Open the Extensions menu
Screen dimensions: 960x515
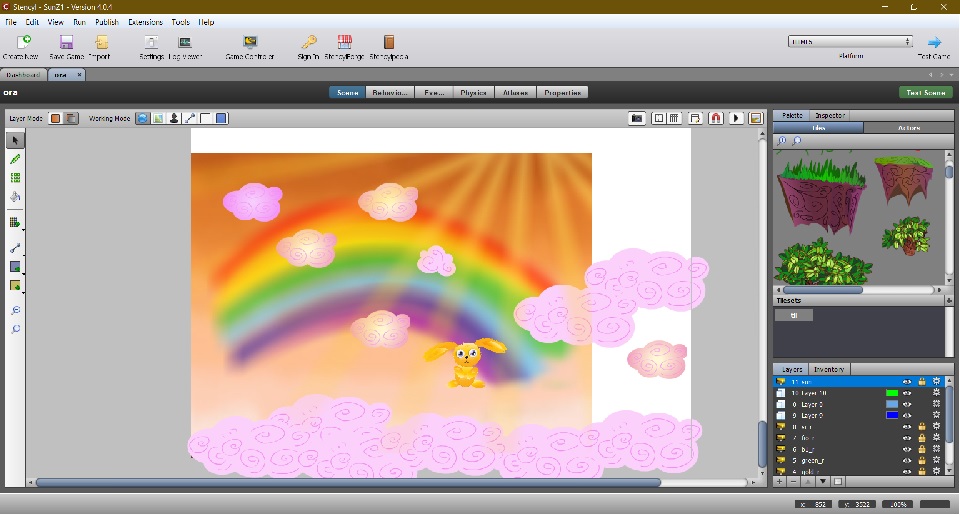145,21
